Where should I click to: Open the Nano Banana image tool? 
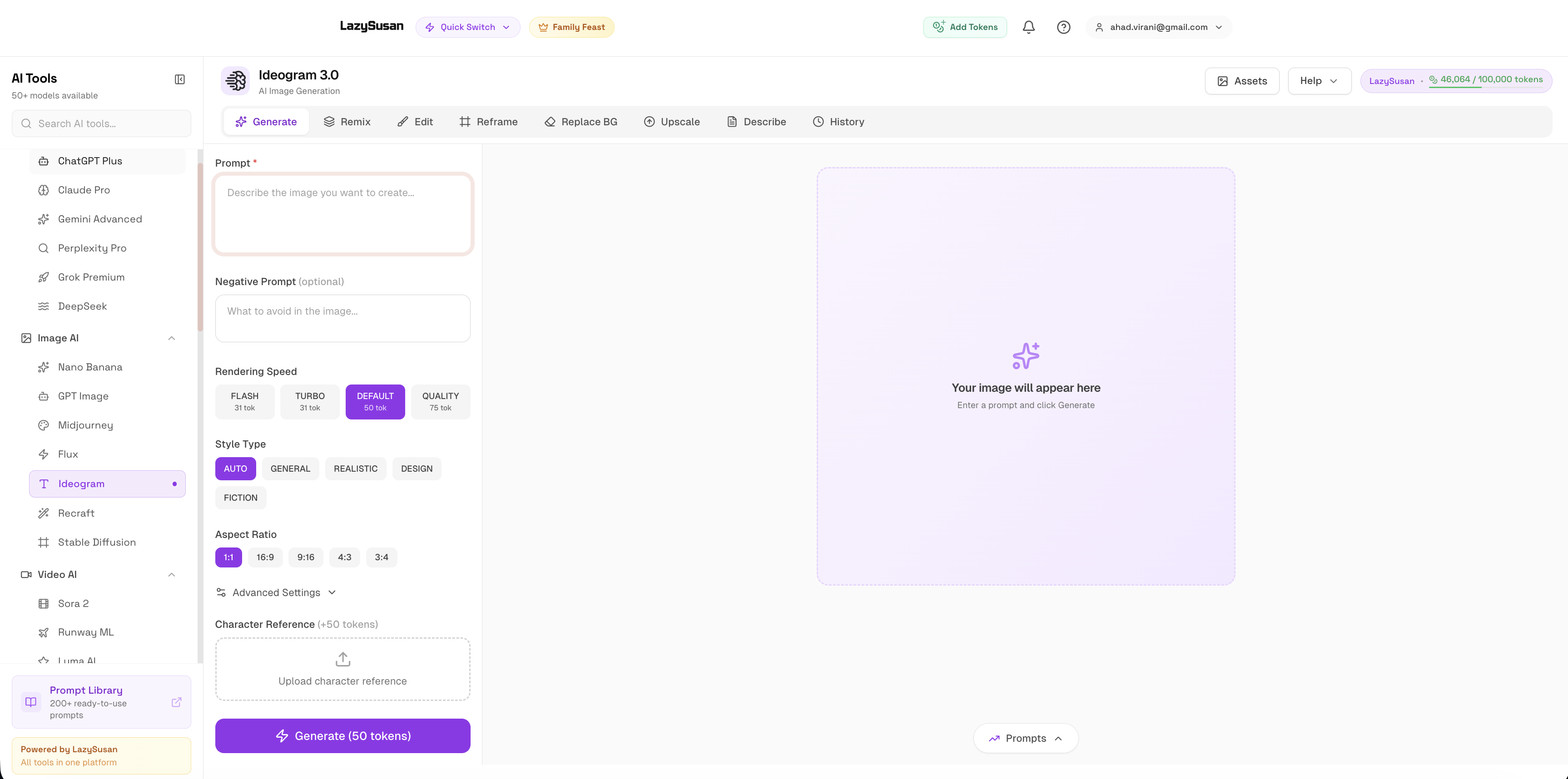[x=89, y=367]
